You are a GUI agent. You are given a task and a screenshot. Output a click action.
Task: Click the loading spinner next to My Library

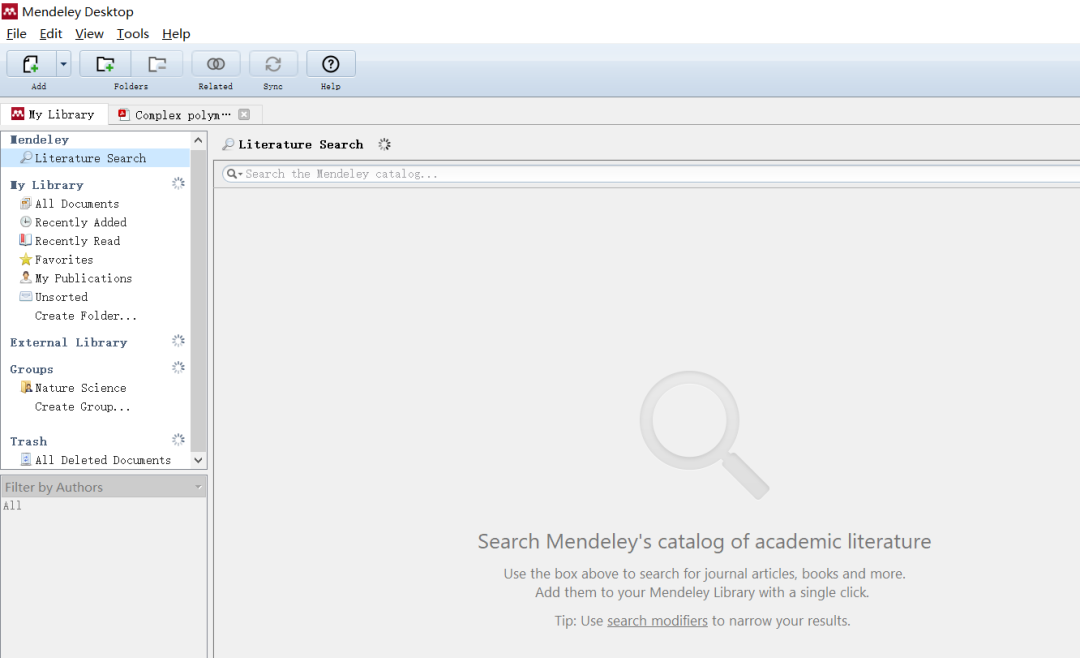point(178,183)
